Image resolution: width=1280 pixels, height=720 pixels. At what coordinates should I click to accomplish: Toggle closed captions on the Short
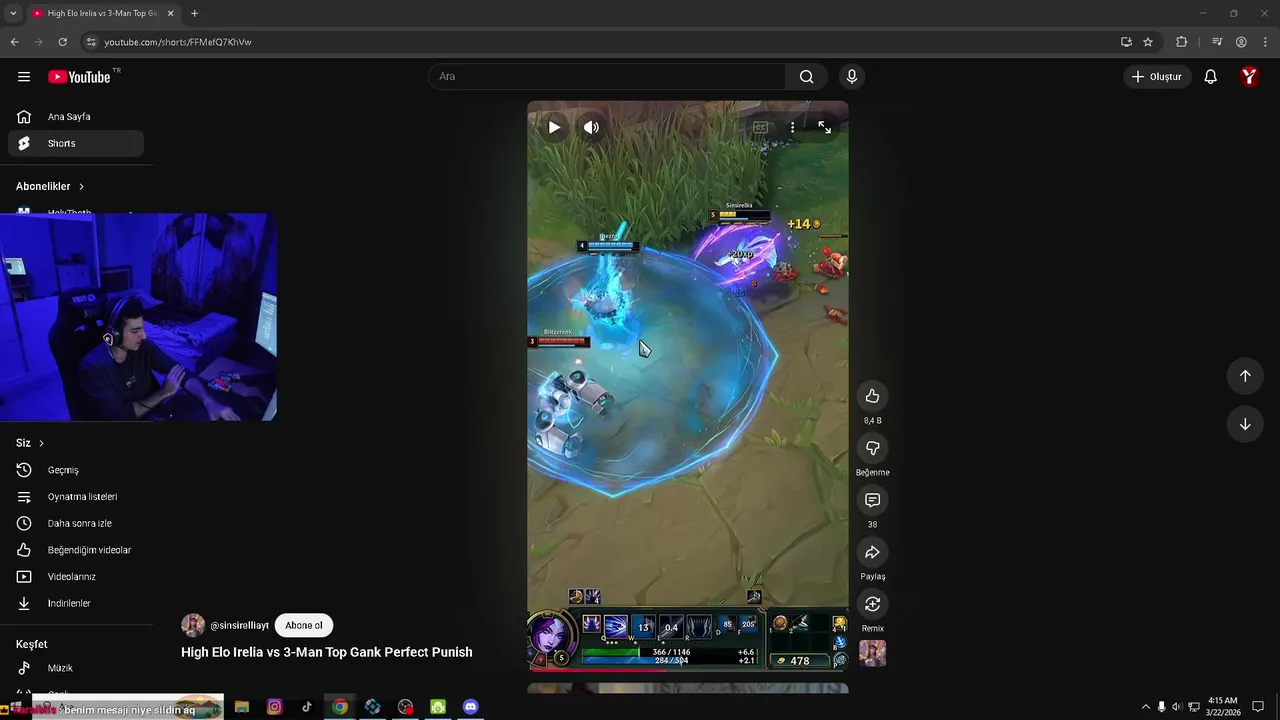click(760, 127)
